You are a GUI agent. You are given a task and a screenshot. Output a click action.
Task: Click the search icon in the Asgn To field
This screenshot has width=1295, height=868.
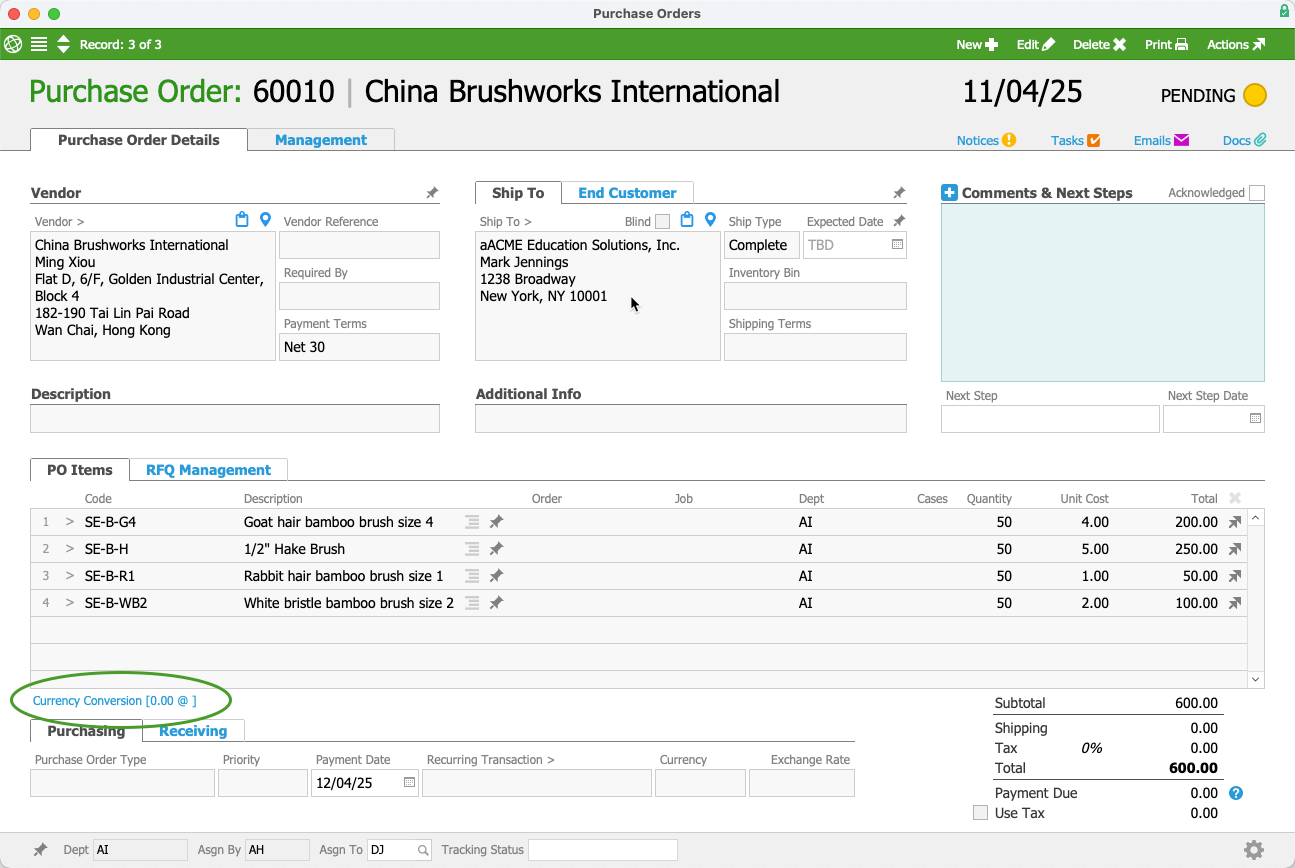coord(423,850)
